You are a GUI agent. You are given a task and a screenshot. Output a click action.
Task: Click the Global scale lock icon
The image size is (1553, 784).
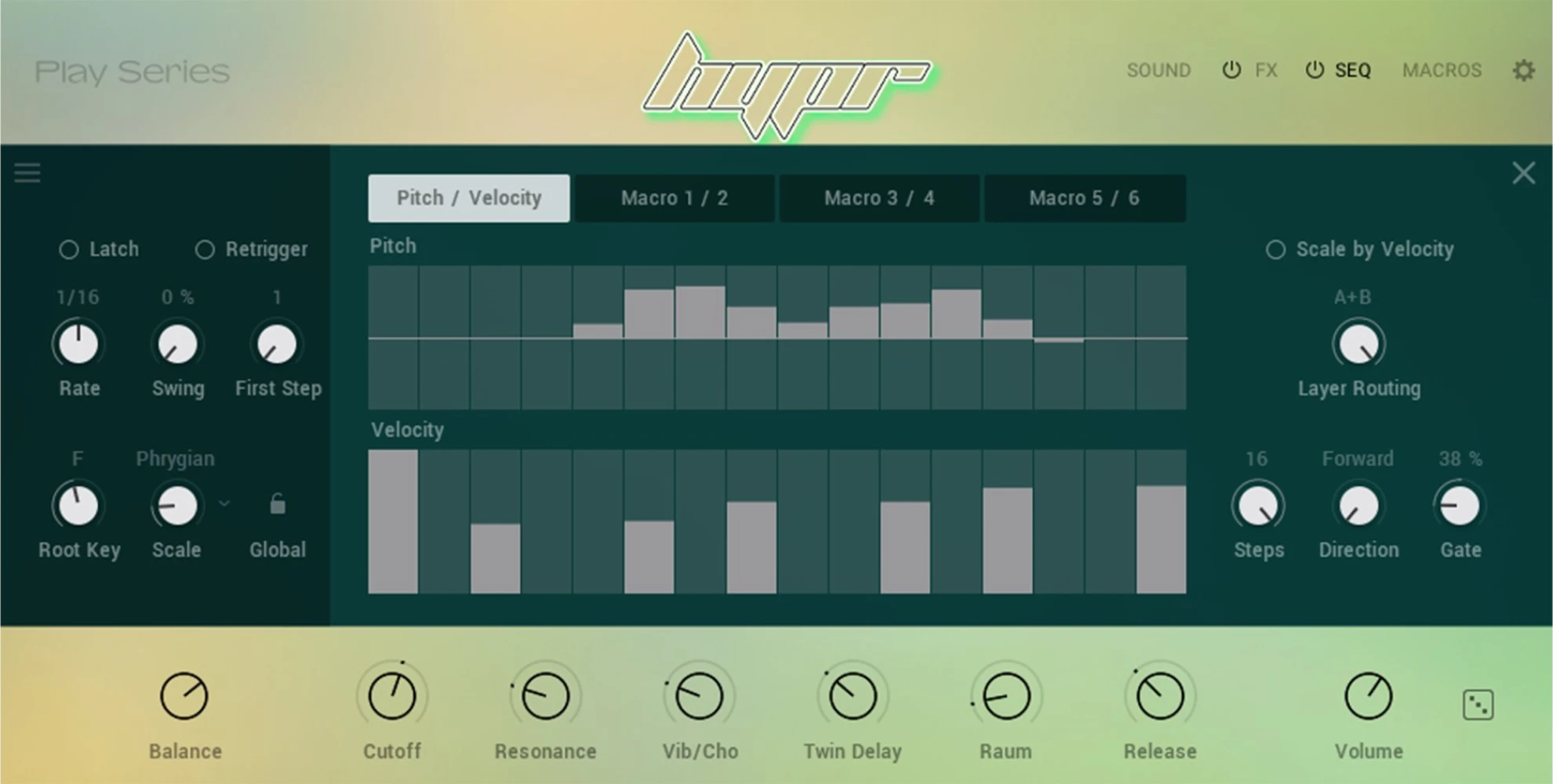coord(277,505)
